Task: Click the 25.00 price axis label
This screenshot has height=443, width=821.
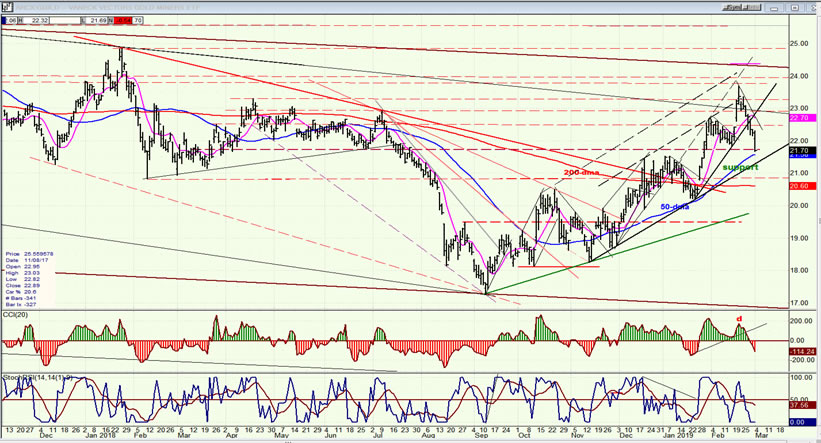Action: (x=798, y=44)
